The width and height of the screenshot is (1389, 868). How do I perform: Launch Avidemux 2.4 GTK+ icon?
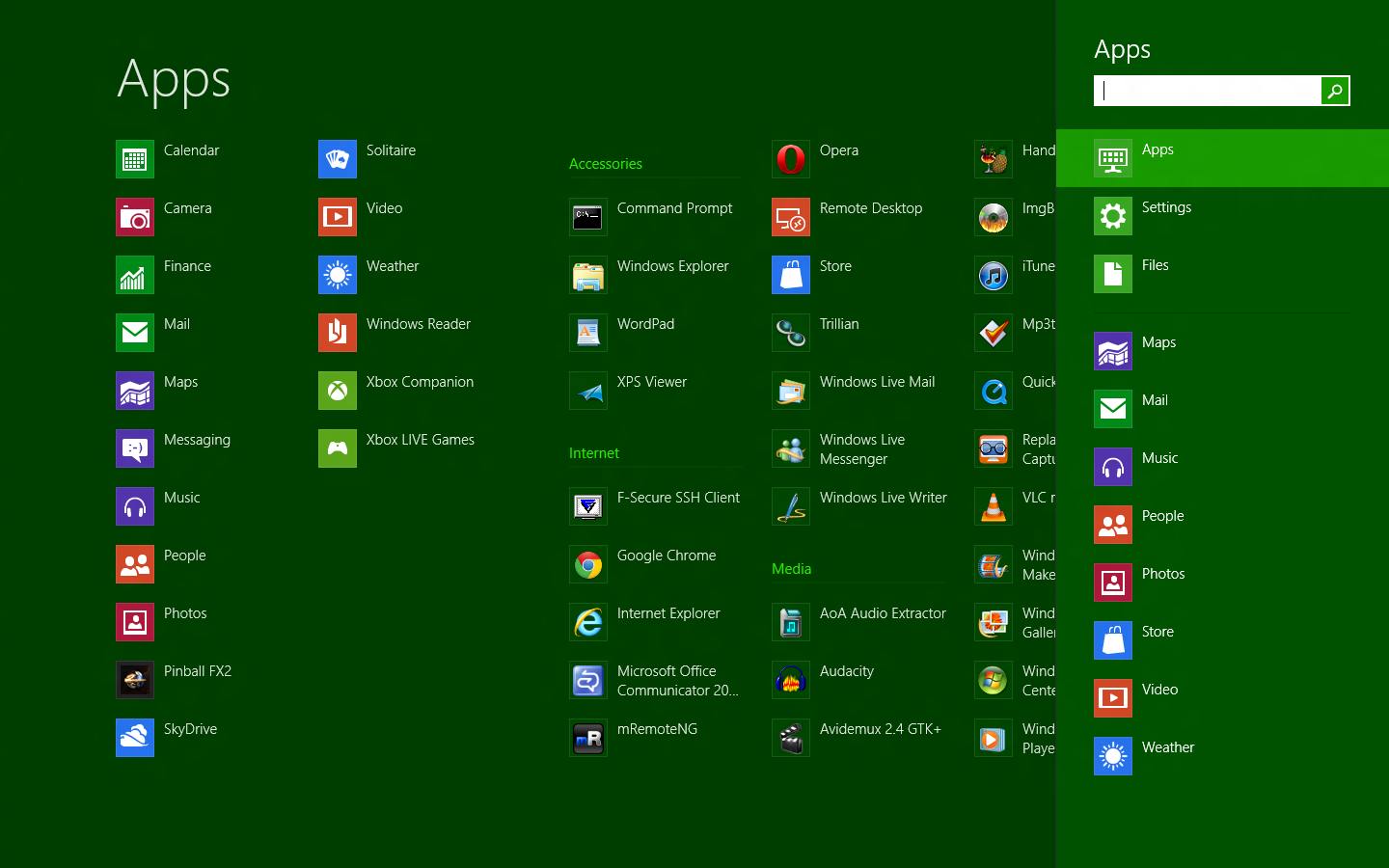[x=791, y=738]
